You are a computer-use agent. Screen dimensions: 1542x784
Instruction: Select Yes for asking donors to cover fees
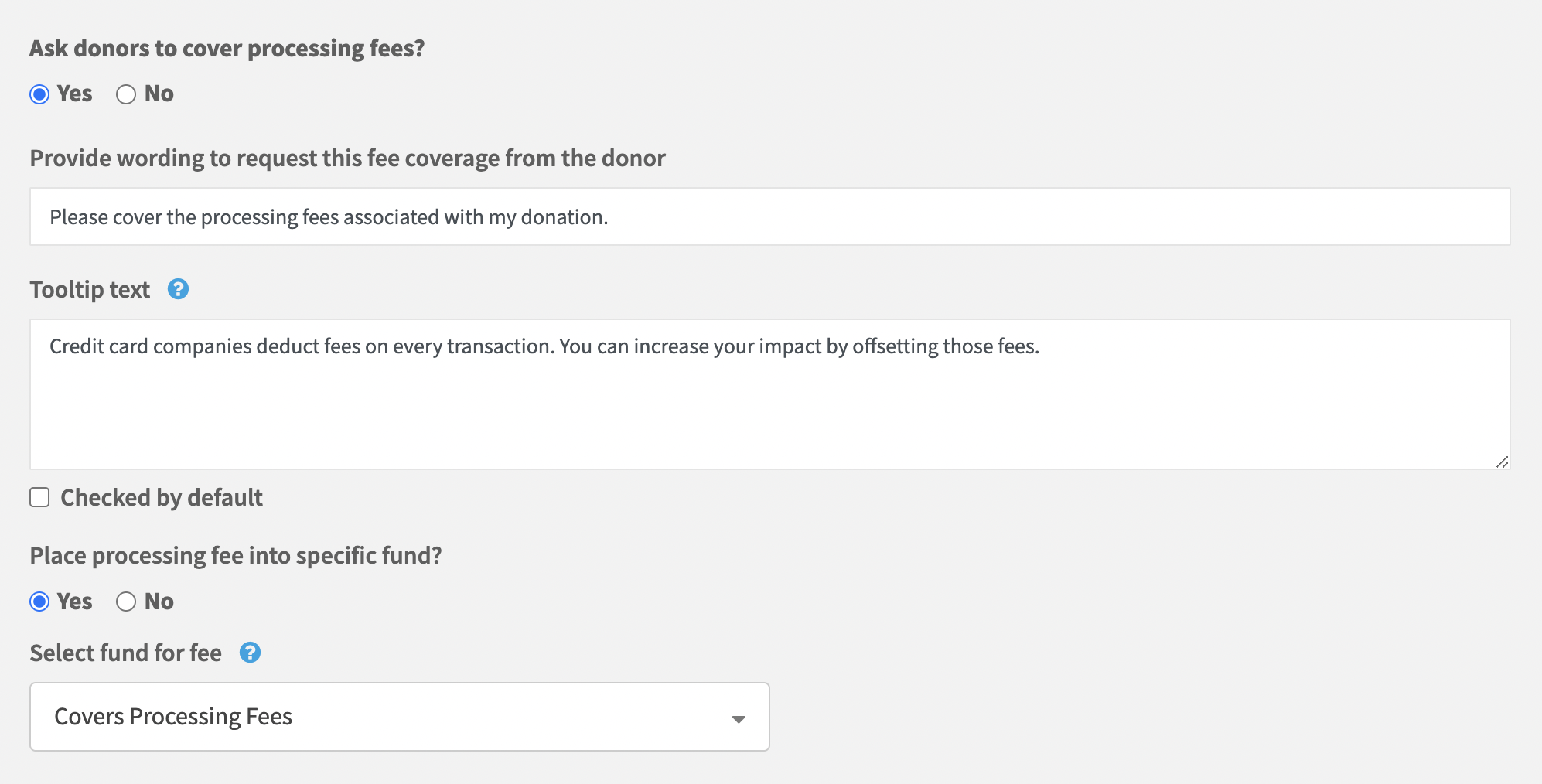pos(39,94)
